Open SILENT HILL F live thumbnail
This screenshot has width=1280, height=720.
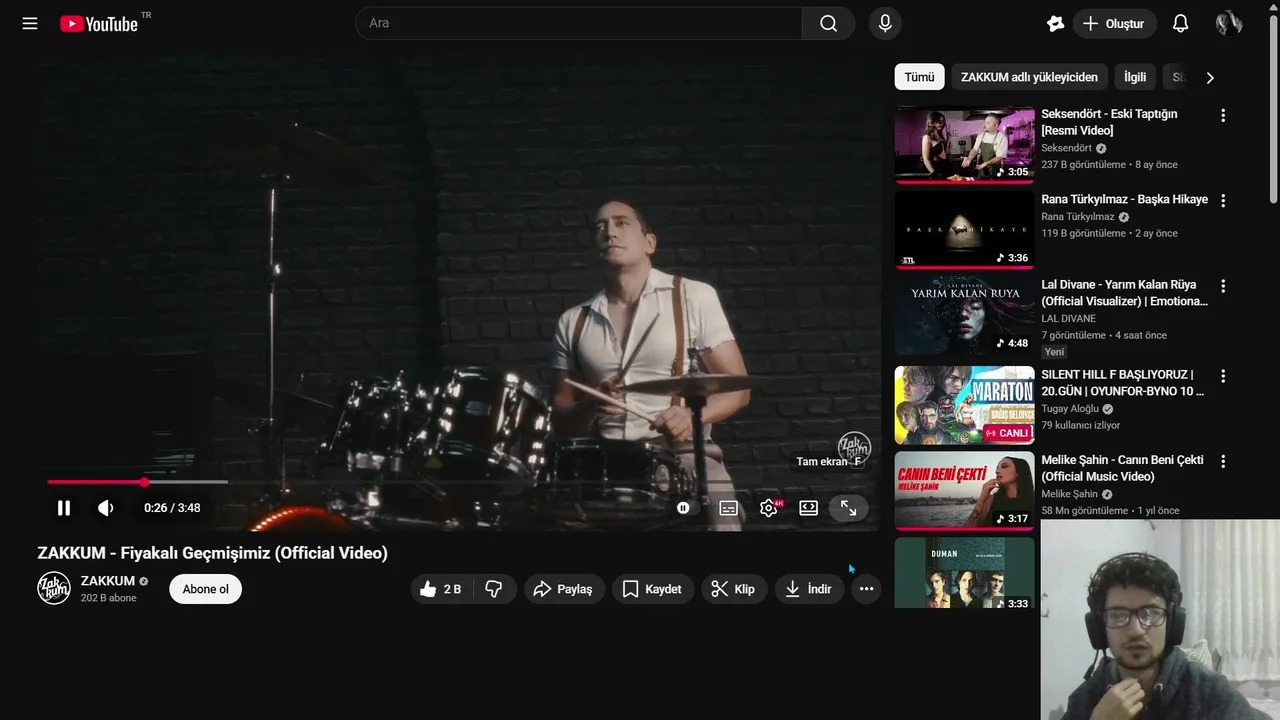tap(964, 405)
